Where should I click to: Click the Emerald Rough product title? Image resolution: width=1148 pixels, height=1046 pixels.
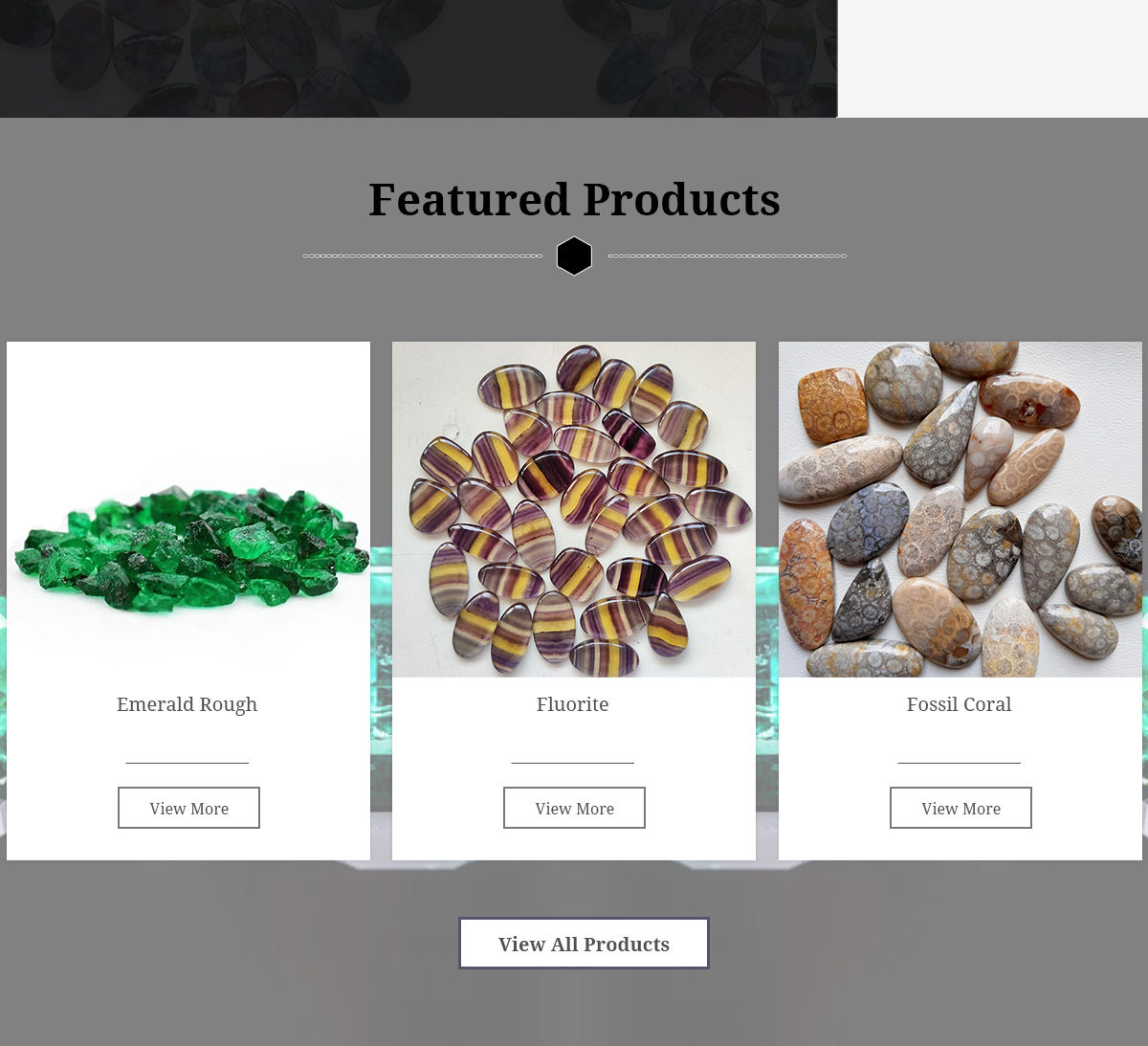coord(188,704)
